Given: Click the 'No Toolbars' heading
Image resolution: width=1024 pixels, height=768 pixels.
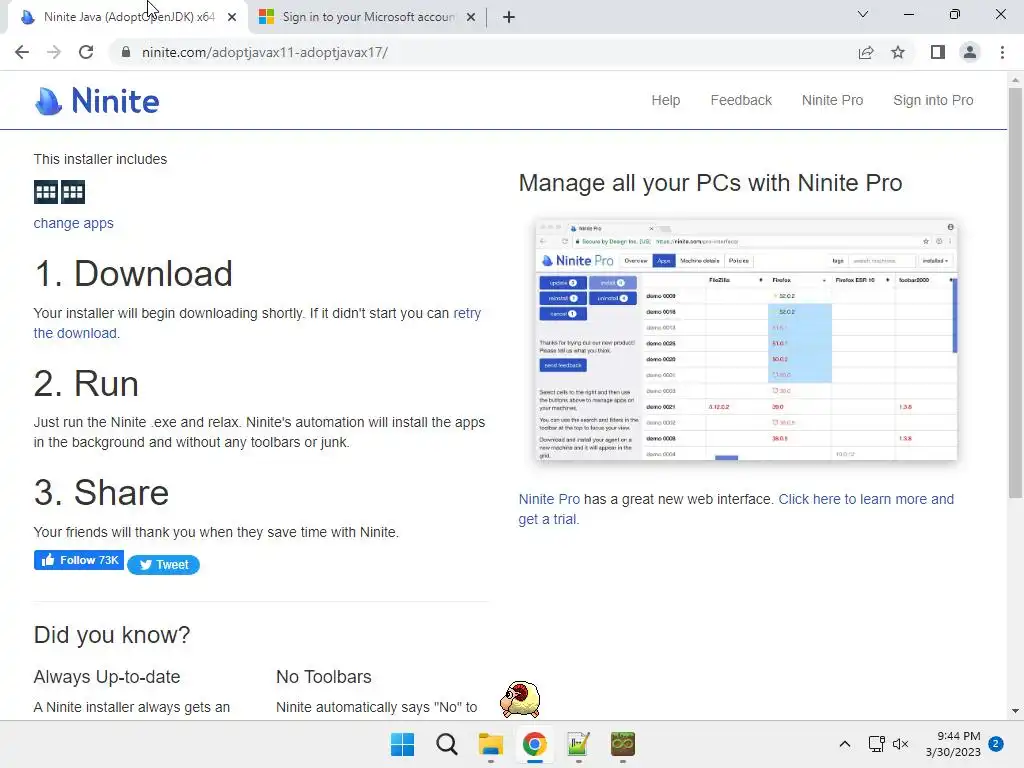Looking at the screenshot, I should [324, 677].
